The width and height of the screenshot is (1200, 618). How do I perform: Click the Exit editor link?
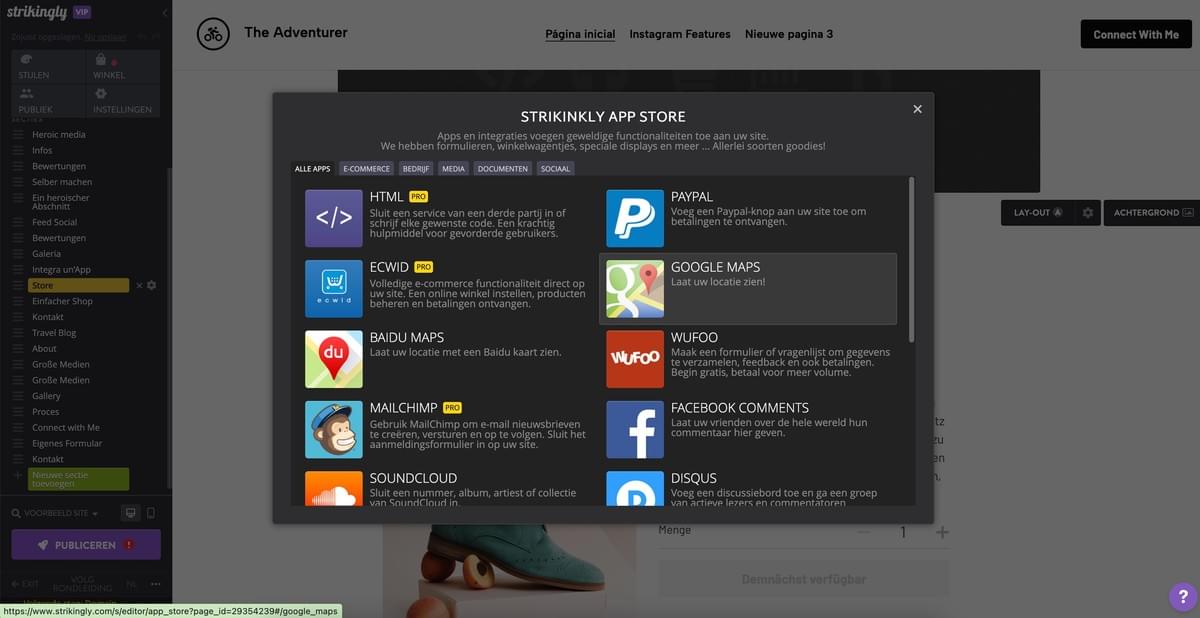tap(25, 583)
